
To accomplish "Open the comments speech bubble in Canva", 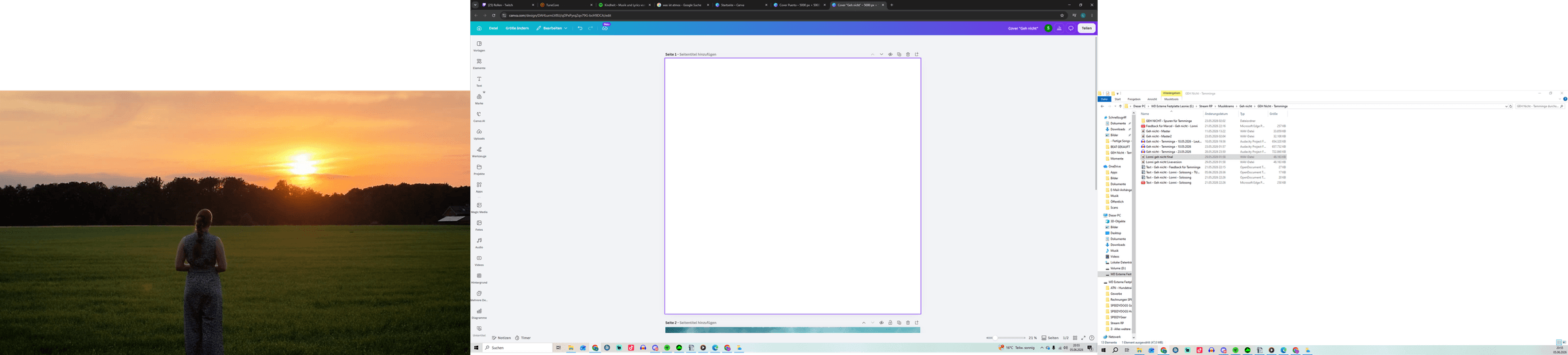I will (x=1071, y=28).
